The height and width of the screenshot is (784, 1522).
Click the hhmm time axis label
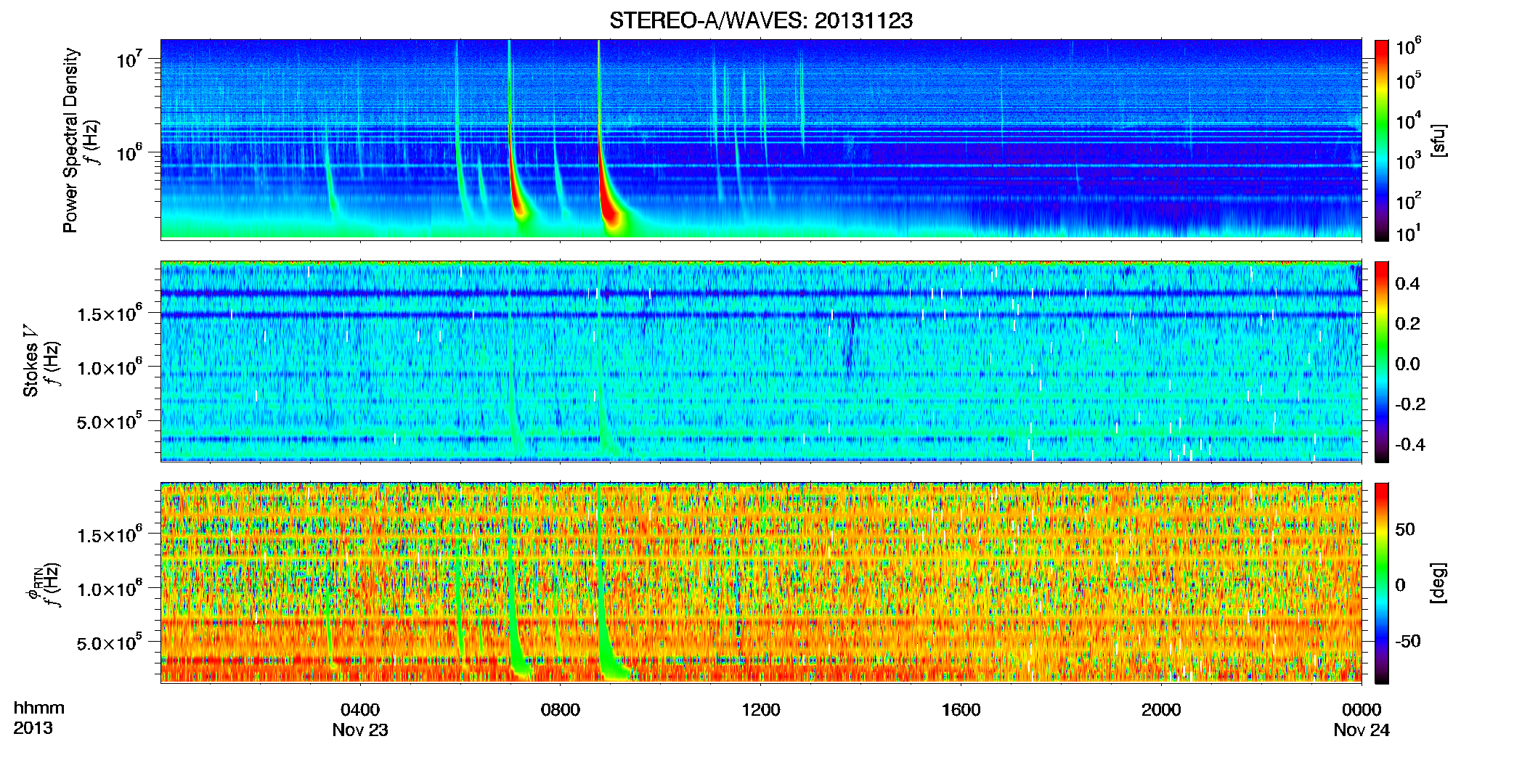39,709
